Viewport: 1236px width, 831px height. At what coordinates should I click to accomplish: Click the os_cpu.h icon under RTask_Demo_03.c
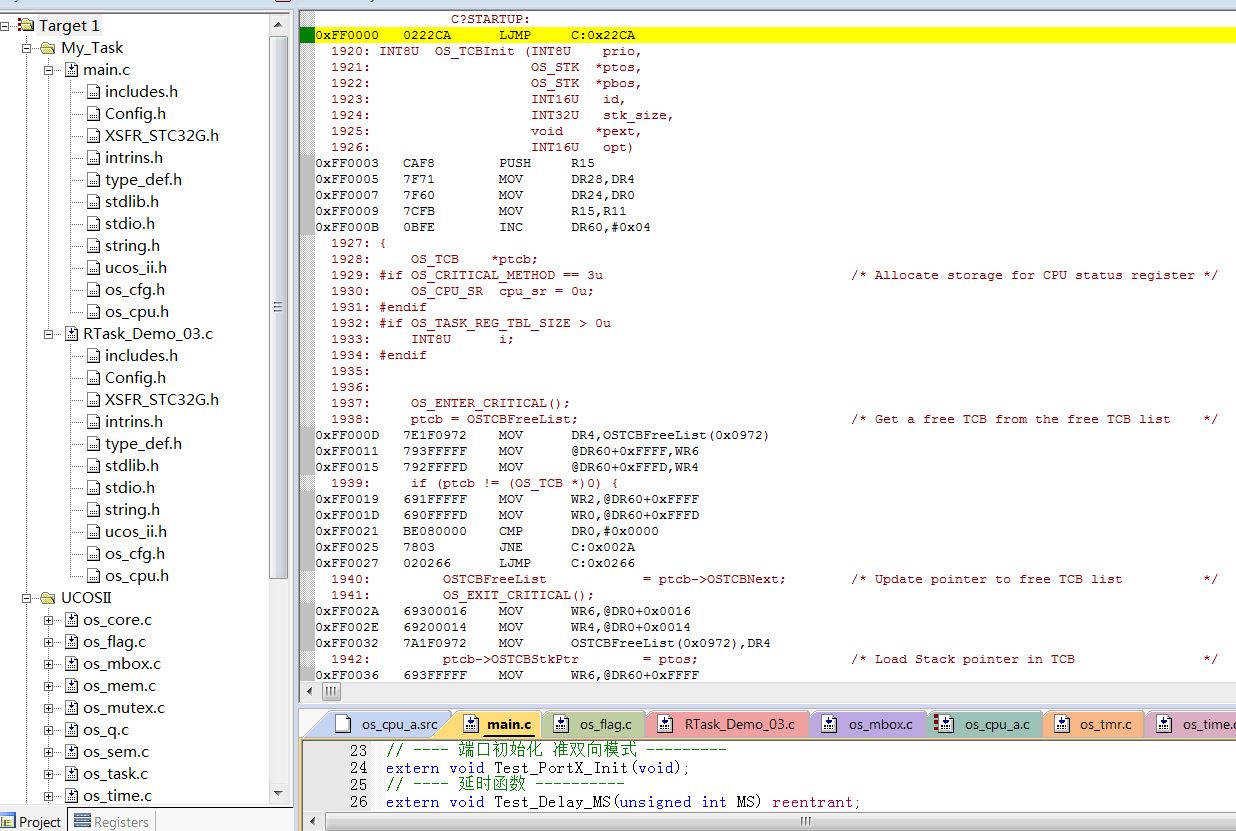(x=94, y=576)
